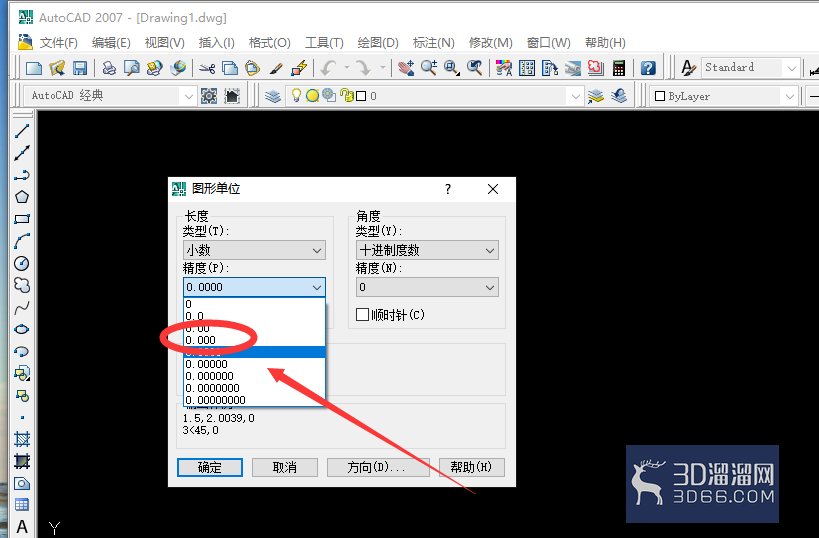819x538 pixels.
Task: Click the 确定 button
Action: click(210, 467)
